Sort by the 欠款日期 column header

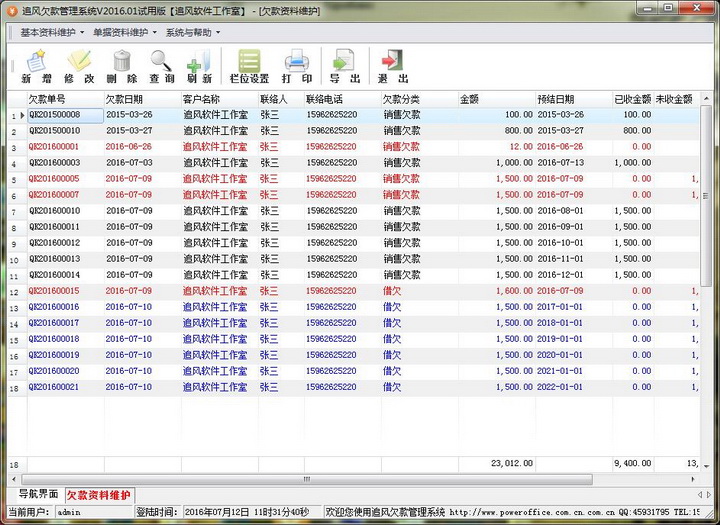(142, 99)
